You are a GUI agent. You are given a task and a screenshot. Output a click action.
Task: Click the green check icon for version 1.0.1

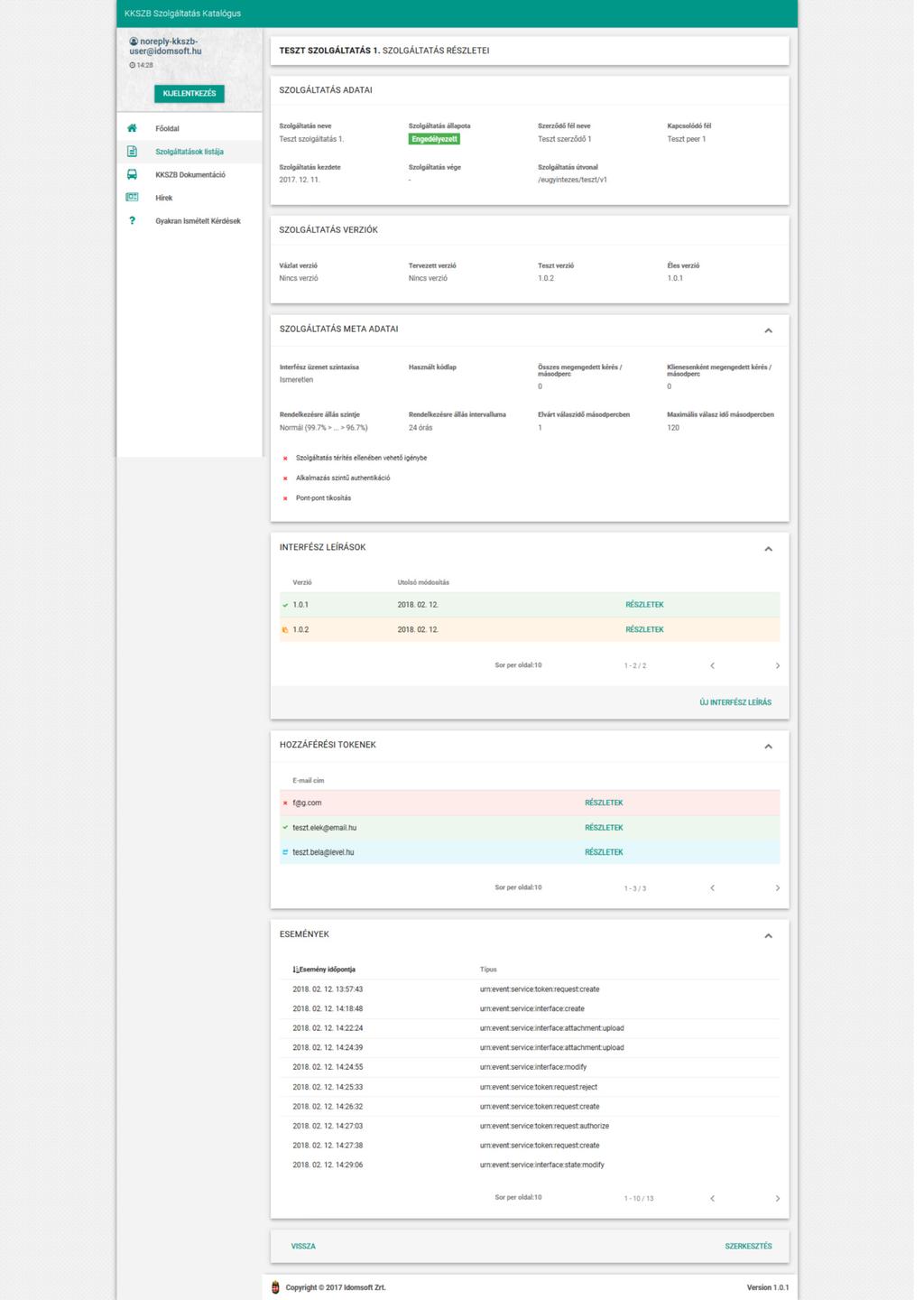pyautogui.click(x=285, y=605)
